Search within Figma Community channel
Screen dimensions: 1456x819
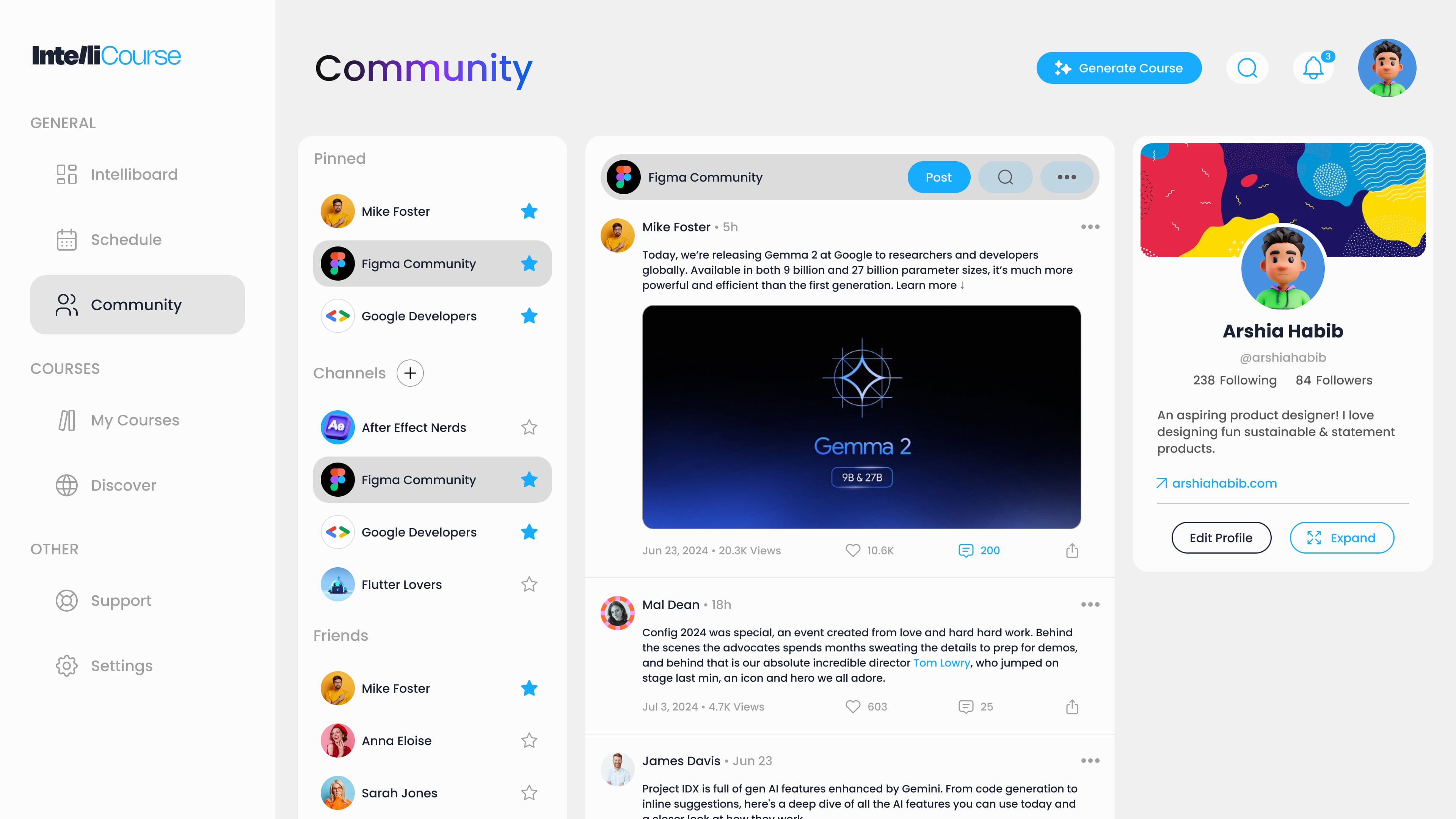pos(1005,177)
